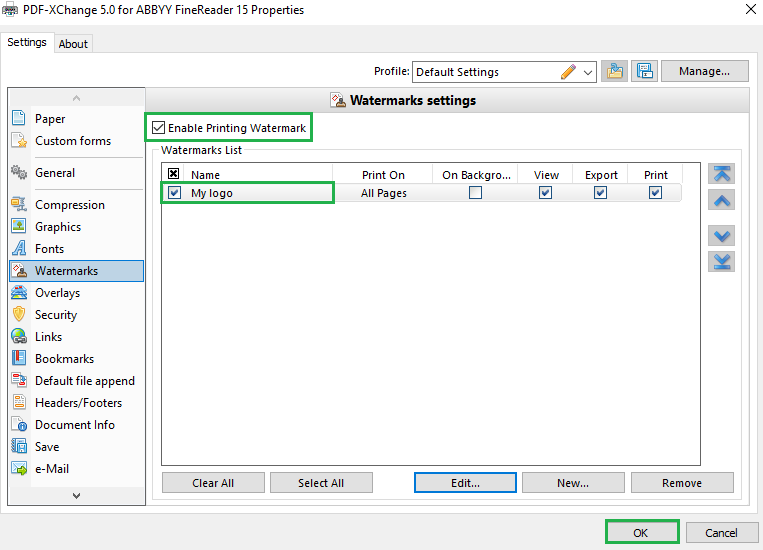Click the Clear All button

[213, 483]
